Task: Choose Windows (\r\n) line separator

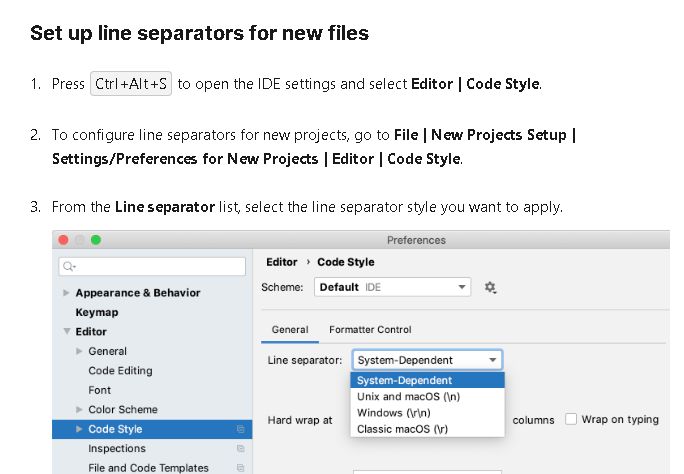Action: point(395,413)
